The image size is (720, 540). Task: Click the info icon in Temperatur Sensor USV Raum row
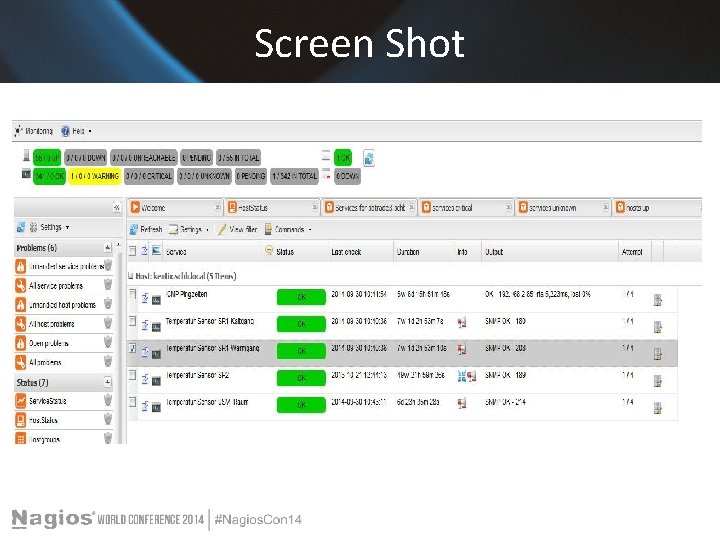(x=462, y=404)
